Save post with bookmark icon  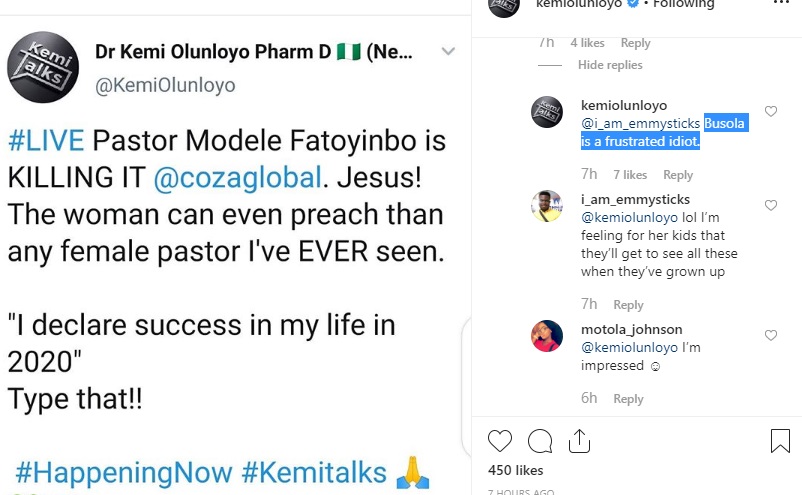(780, 441)
